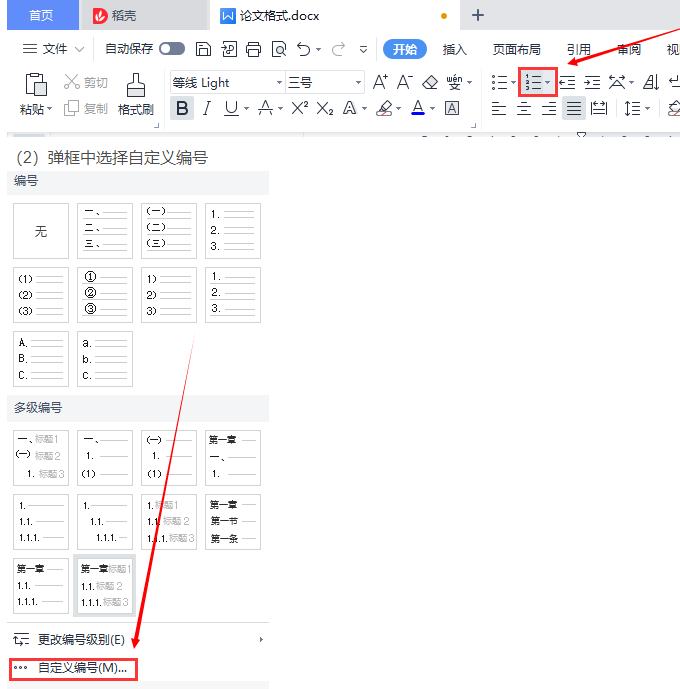This screenshot has height=689, width=680.
Task: Clear formatting with eraser icon
Action: click(430, 82)
